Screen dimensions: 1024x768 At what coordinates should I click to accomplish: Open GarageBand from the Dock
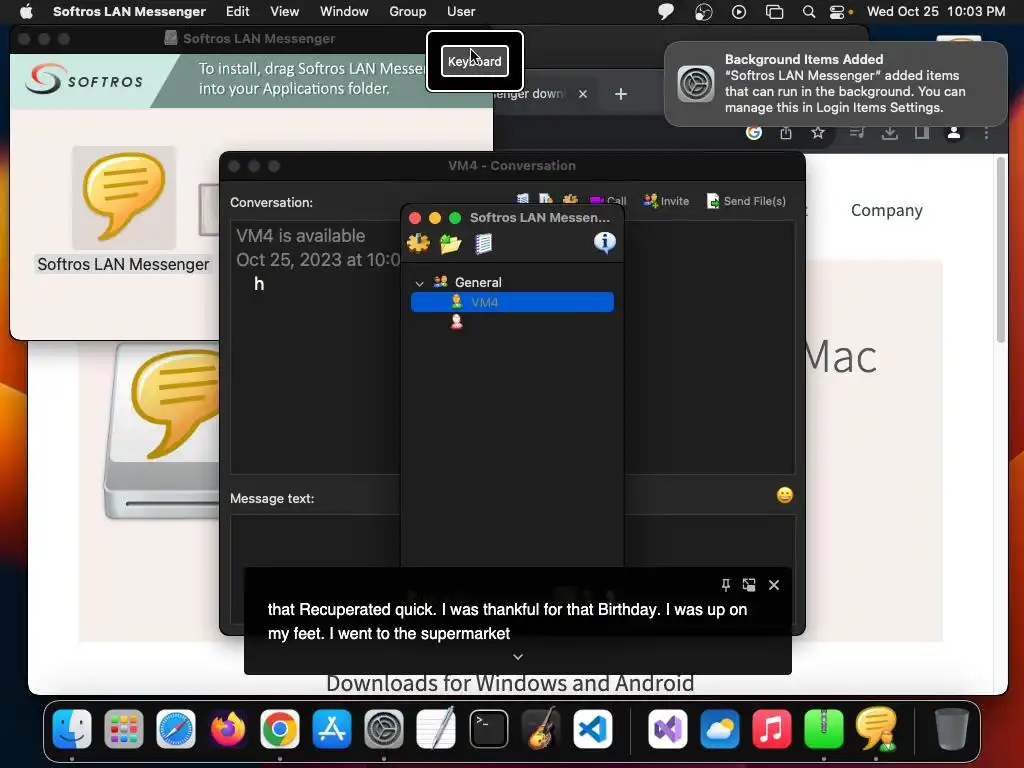[x=541, y=729]
